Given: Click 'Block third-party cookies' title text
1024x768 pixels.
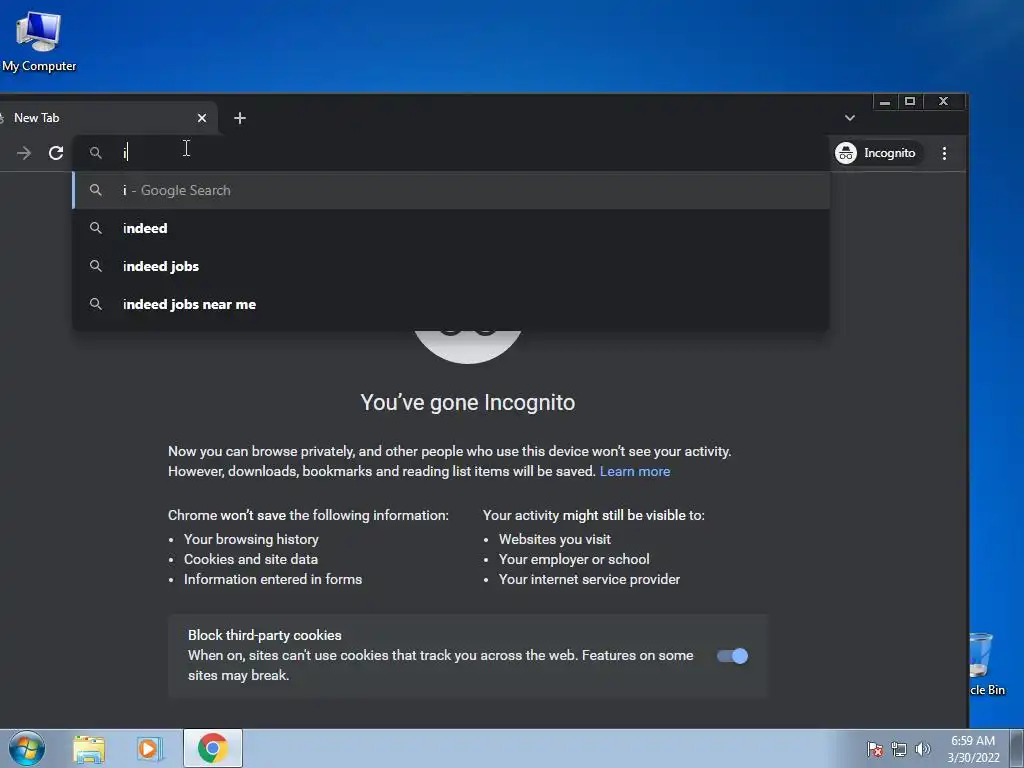Looking at the screenshot, I should (x=264, y=635).
